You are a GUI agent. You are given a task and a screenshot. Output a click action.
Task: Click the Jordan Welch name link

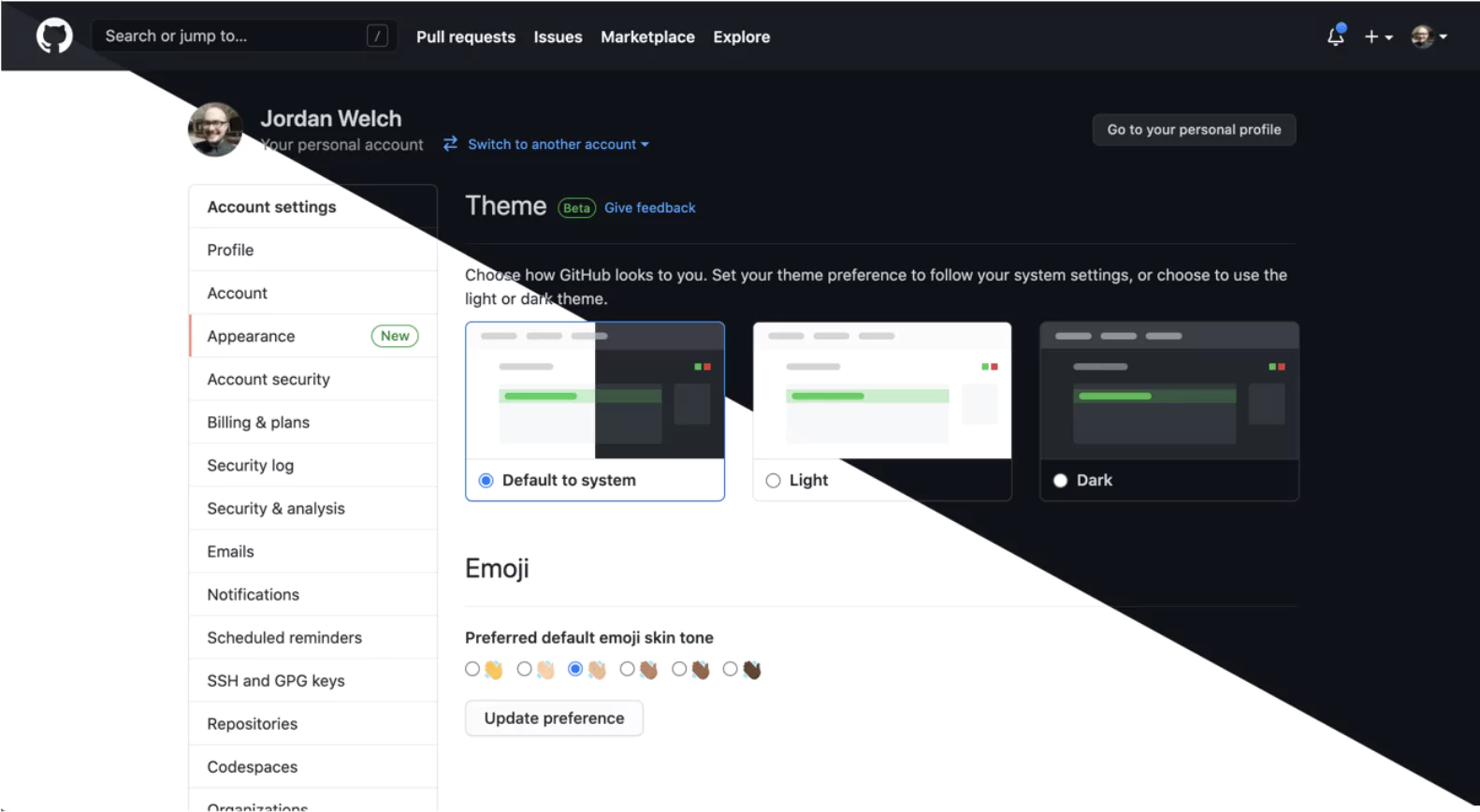point(330,119)
